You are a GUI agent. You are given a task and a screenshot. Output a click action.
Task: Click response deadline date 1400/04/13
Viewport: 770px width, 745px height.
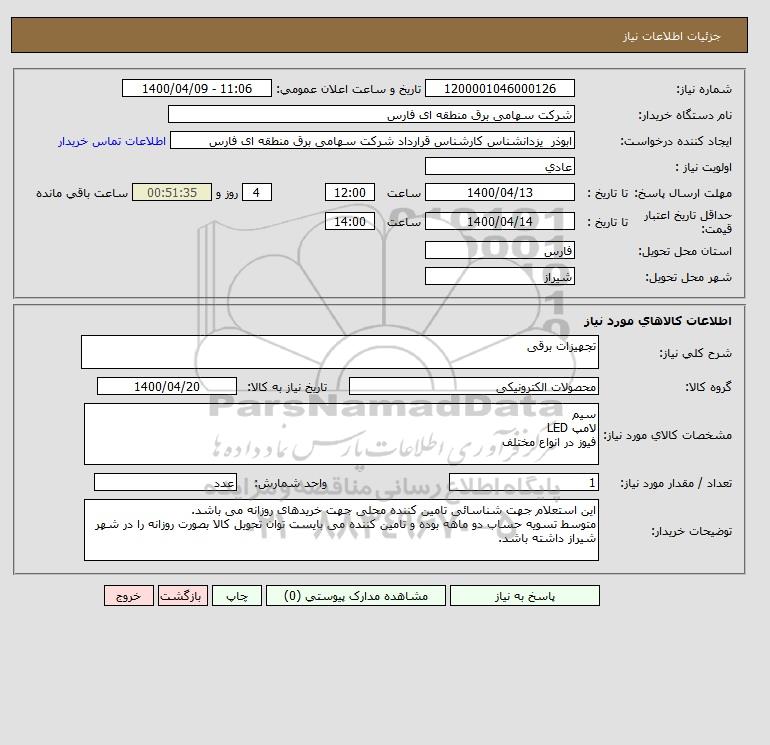pyautogui.click(x=499, y=193)
